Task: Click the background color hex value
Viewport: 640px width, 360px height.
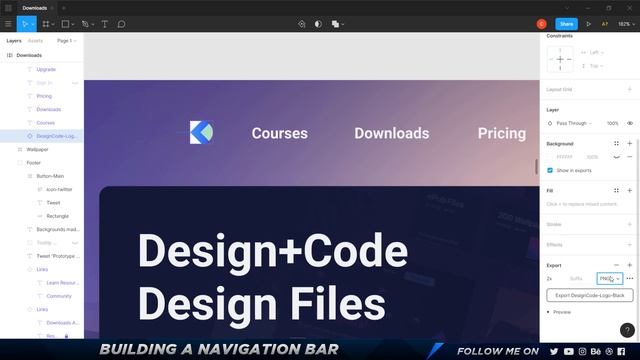Action: coord(564,157)
